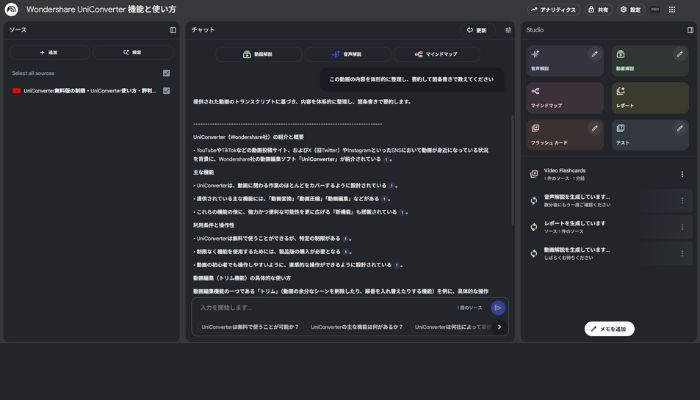
Task: Open the テスト Studio card
Action: coord(650,135)
